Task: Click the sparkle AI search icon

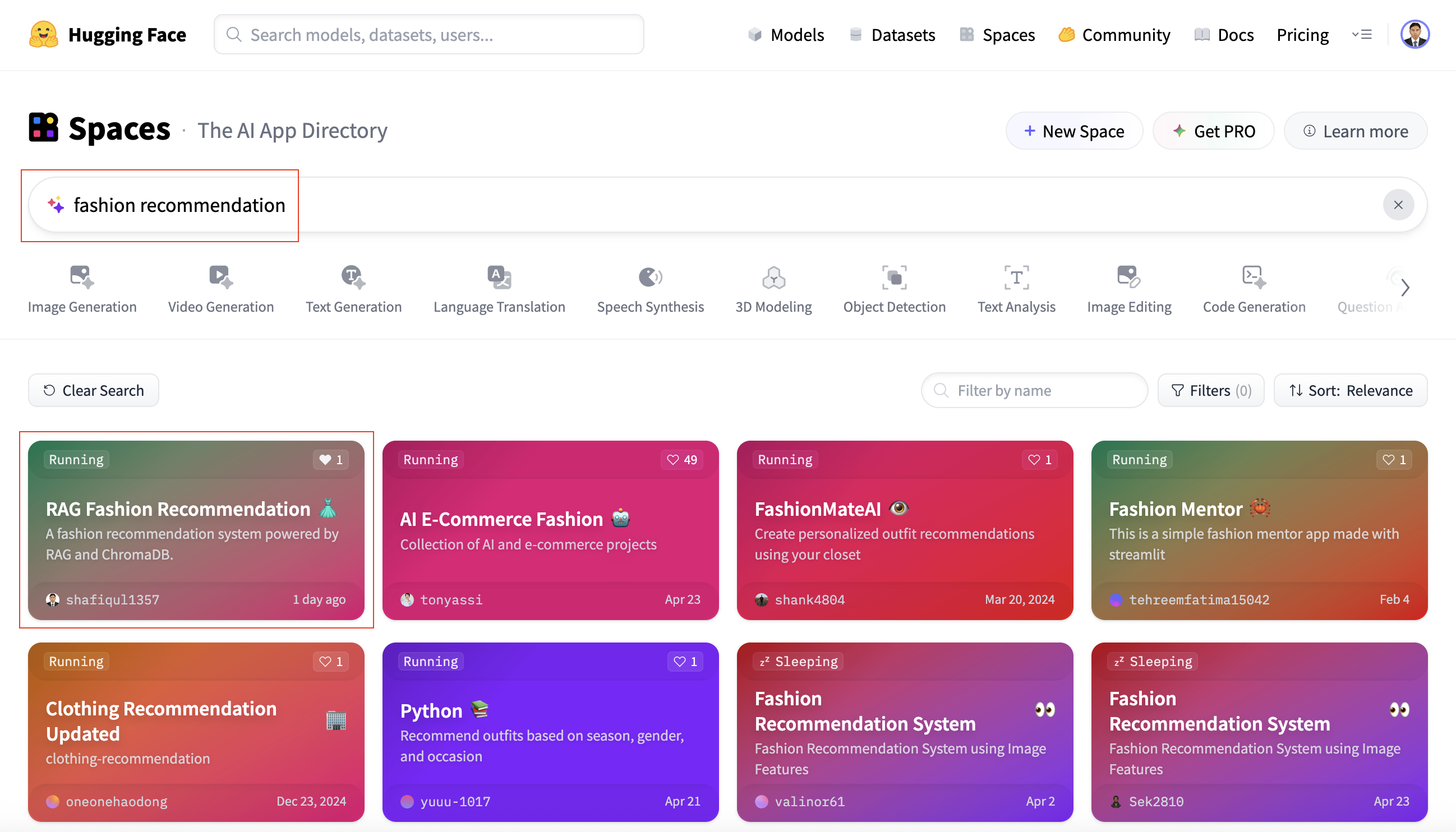Action: [x=56, y=205]
